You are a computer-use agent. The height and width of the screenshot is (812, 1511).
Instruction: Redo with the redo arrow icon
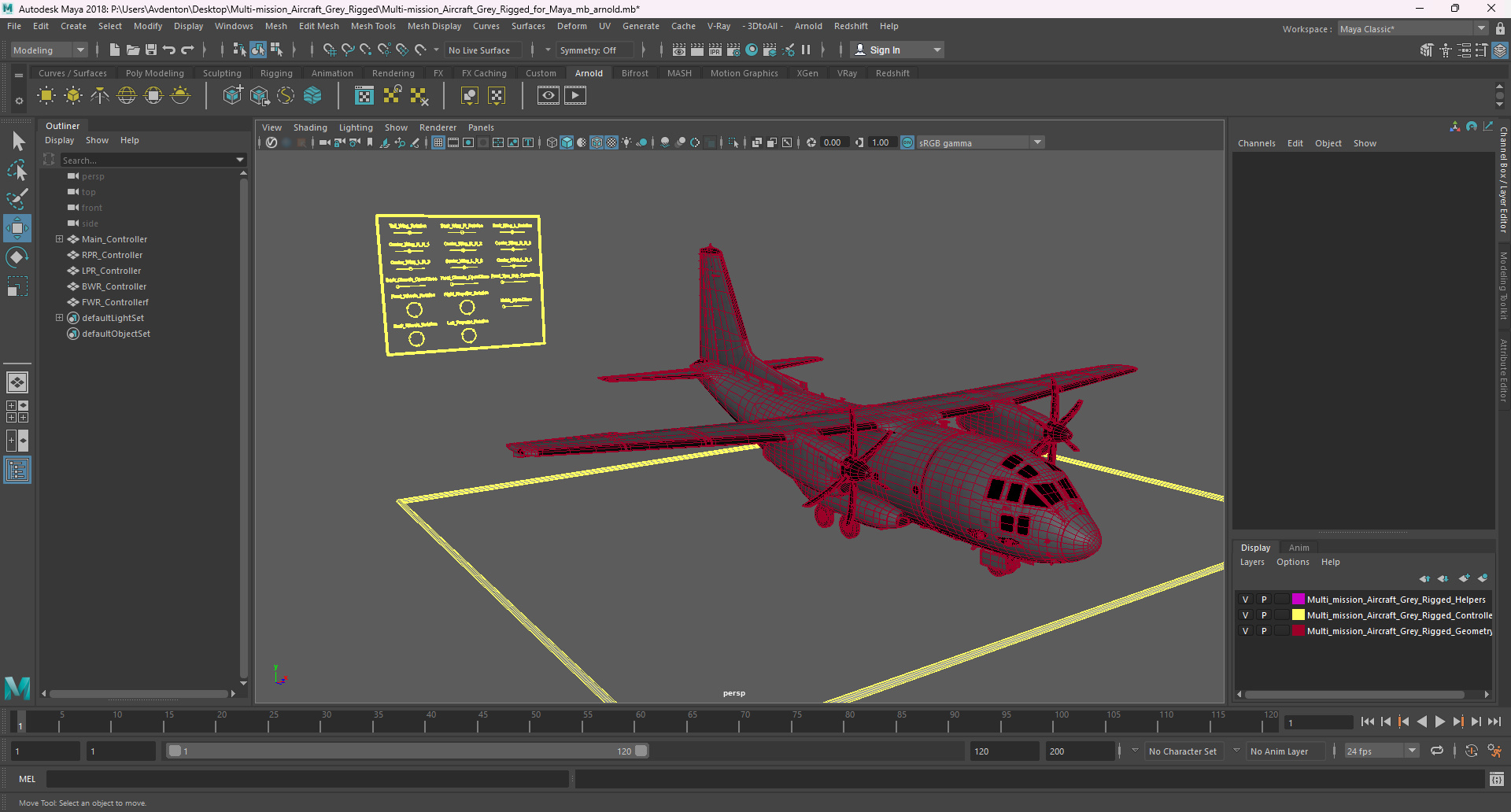(x=187, y=50)
